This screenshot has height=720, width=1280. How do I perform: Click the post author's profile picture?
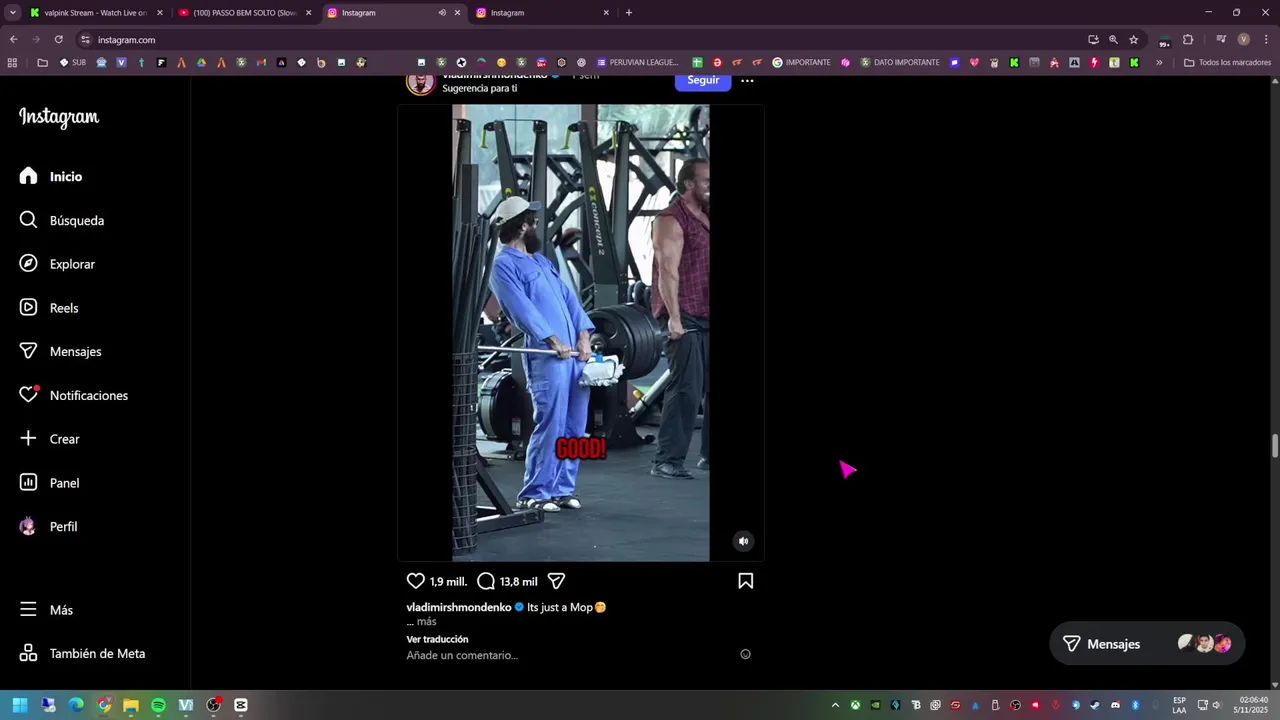pyautogui.click(x=420, y=81)
